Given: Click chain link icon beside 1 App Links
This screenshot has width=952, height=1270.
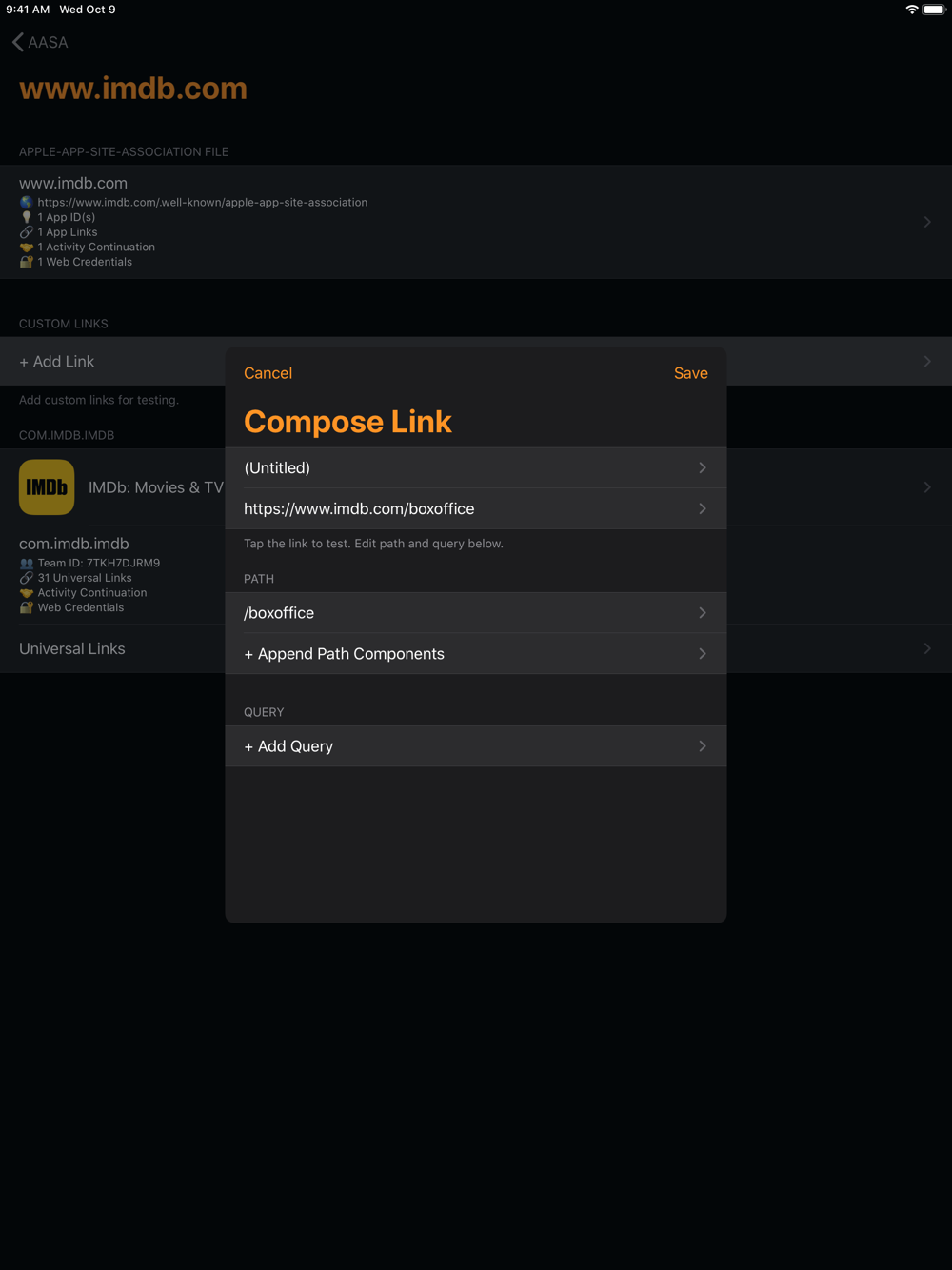Looking at the screenshot, I should click(x=27, y=232).
